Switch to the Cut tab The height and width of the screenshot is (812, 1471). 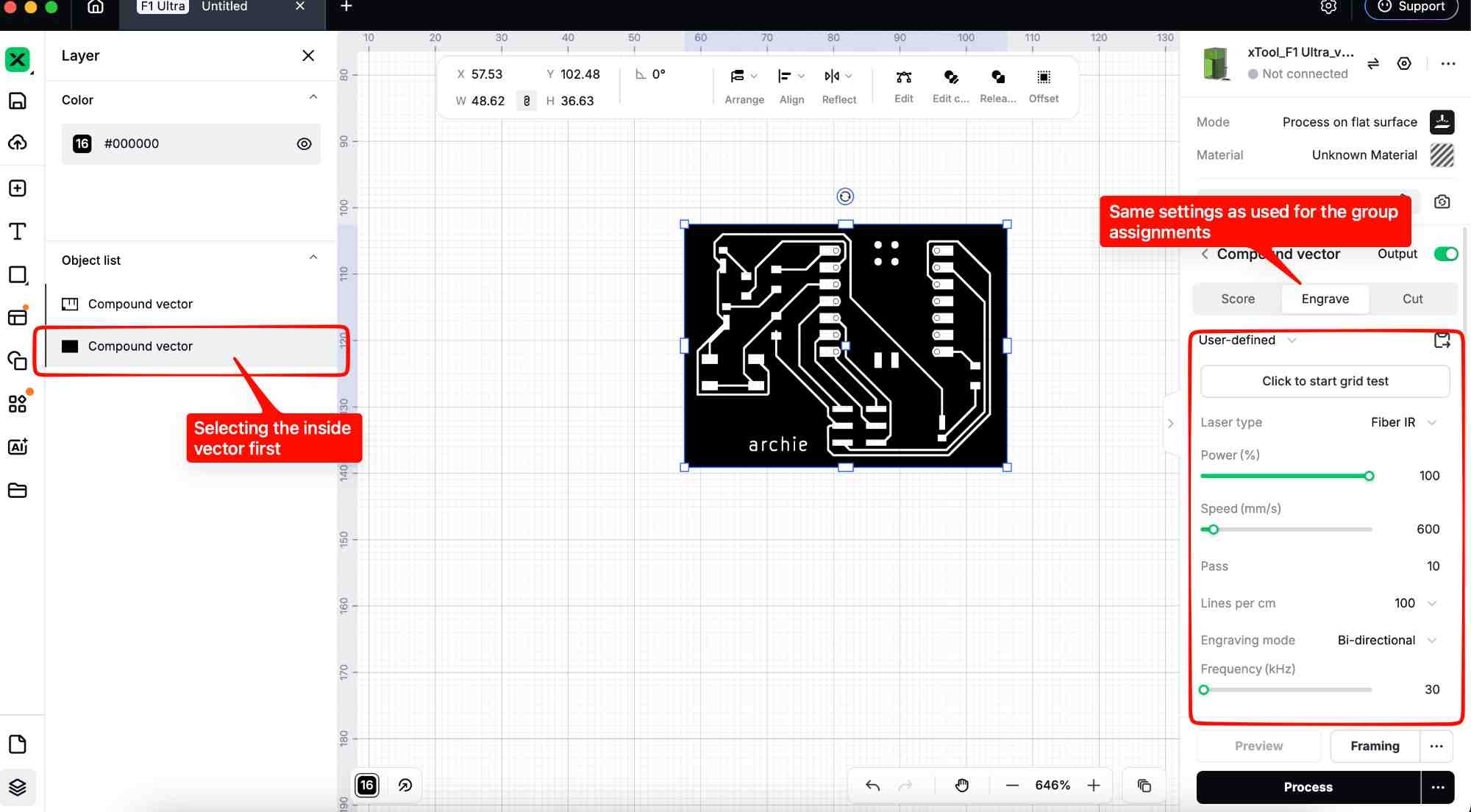1411,299
